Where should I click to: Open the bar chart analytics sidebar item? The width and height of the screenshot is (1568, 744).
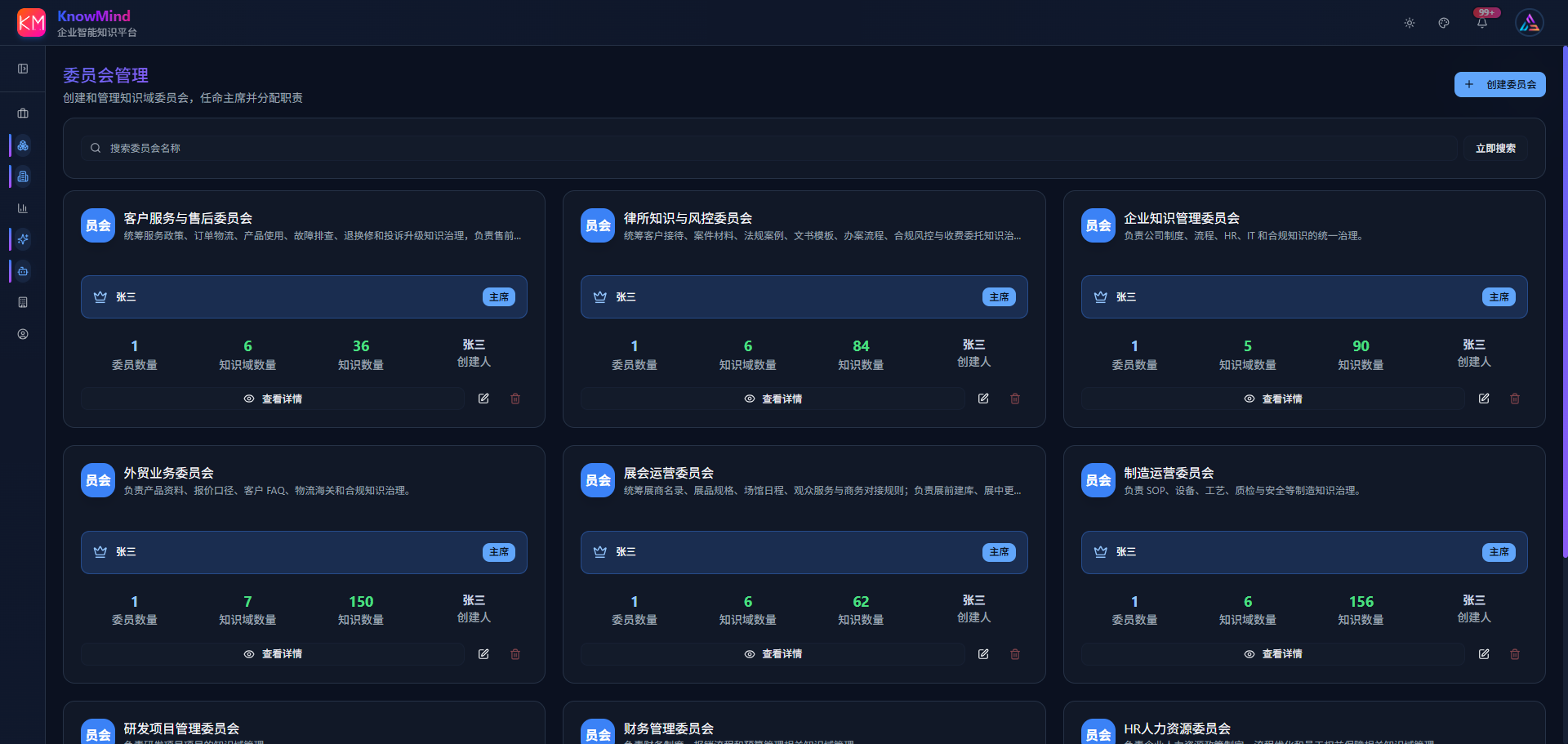[23, 208]
